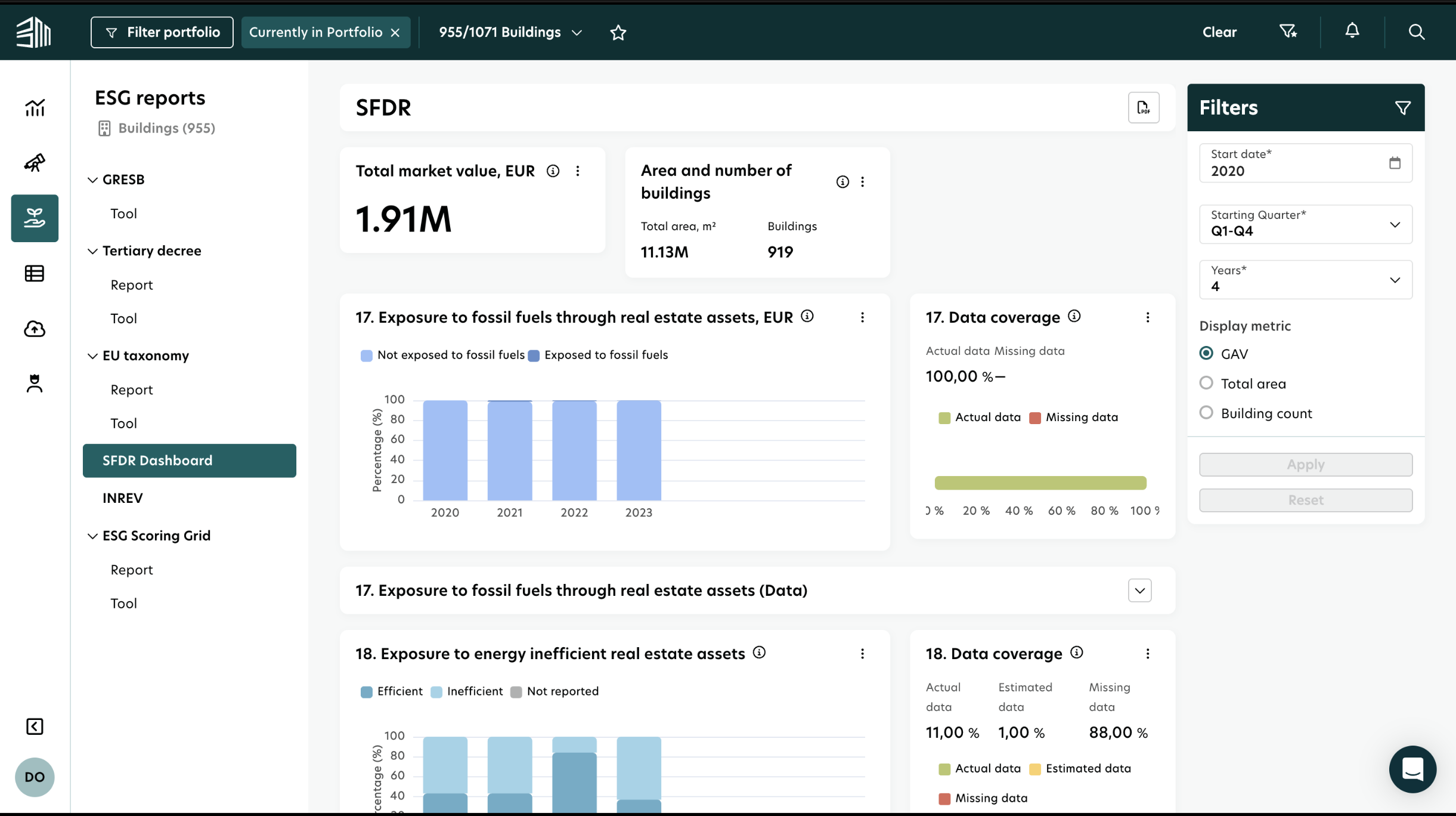The image size is (1456, 816).
Task: Open the SFDR Dashboard menu item
Action: tap(190, 460)
